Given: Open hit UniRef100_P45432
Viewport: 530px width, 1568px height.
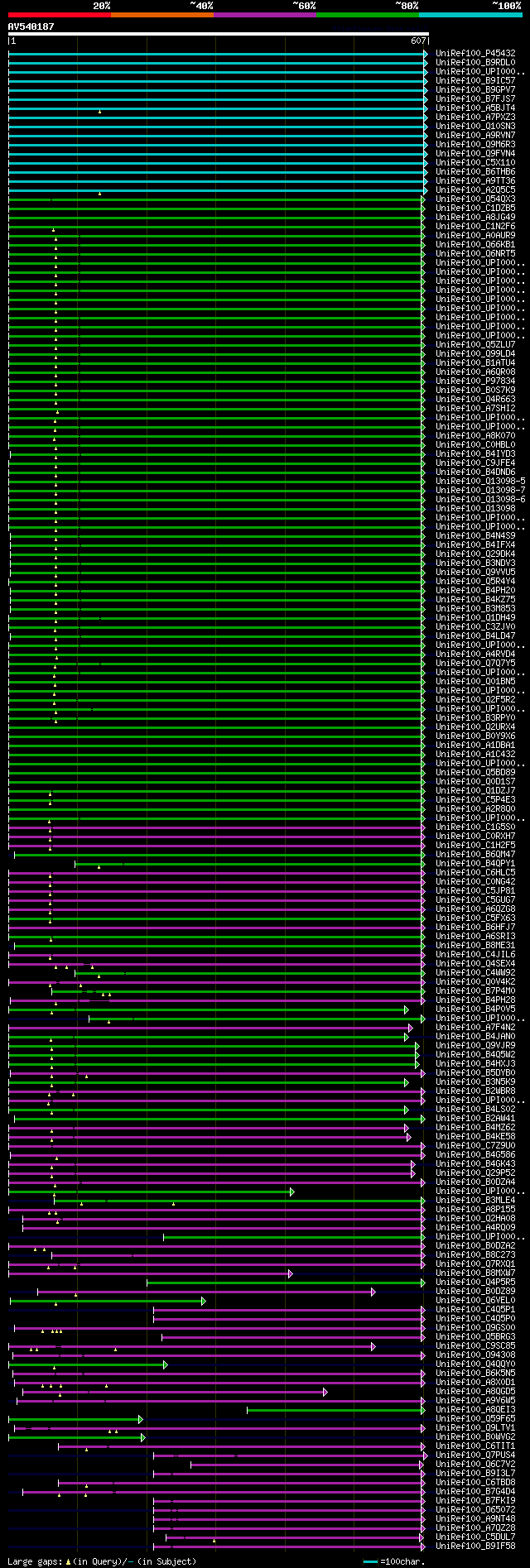Looking at the screenshot, I should pyautogui.click(x=475, y=53).
